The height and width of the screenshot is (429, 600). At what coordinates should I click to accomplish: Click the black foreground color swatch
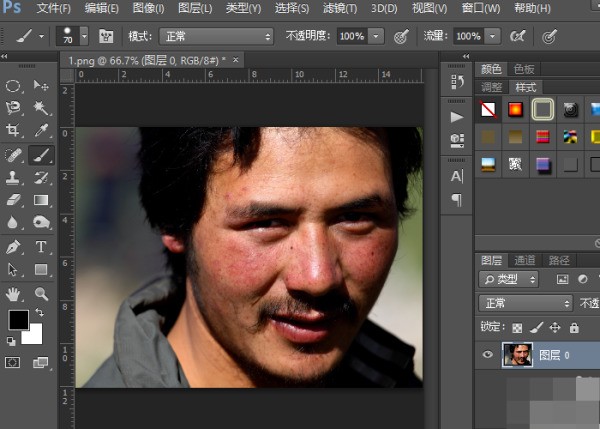coord(18,320)
